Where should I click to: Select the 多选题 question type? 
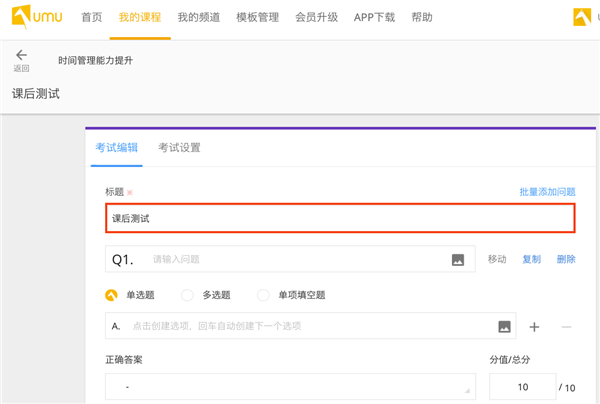click(187, 295)
